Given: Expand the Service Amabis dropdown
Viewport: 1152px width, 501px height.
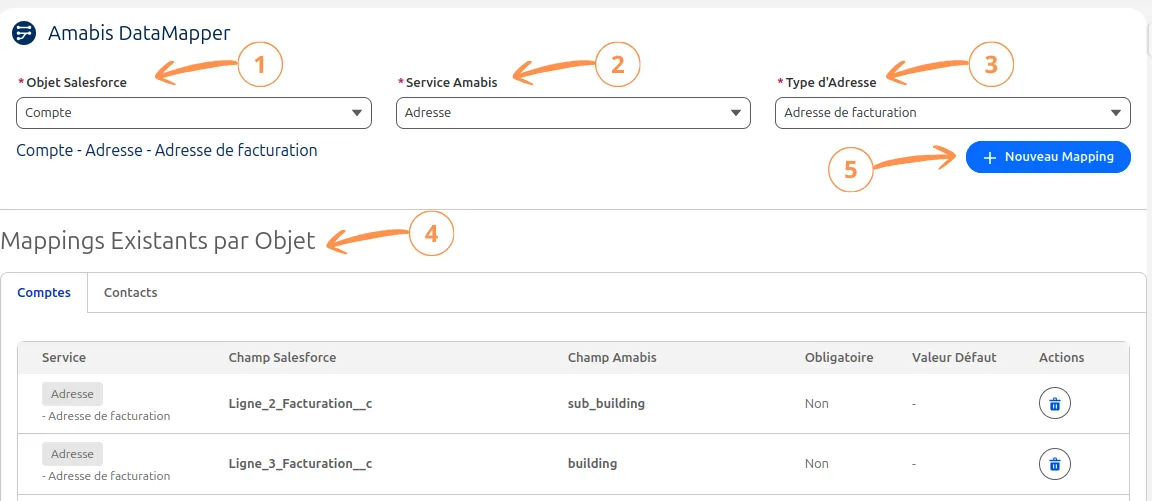Looking at the screenshot, I should [573, 113].
